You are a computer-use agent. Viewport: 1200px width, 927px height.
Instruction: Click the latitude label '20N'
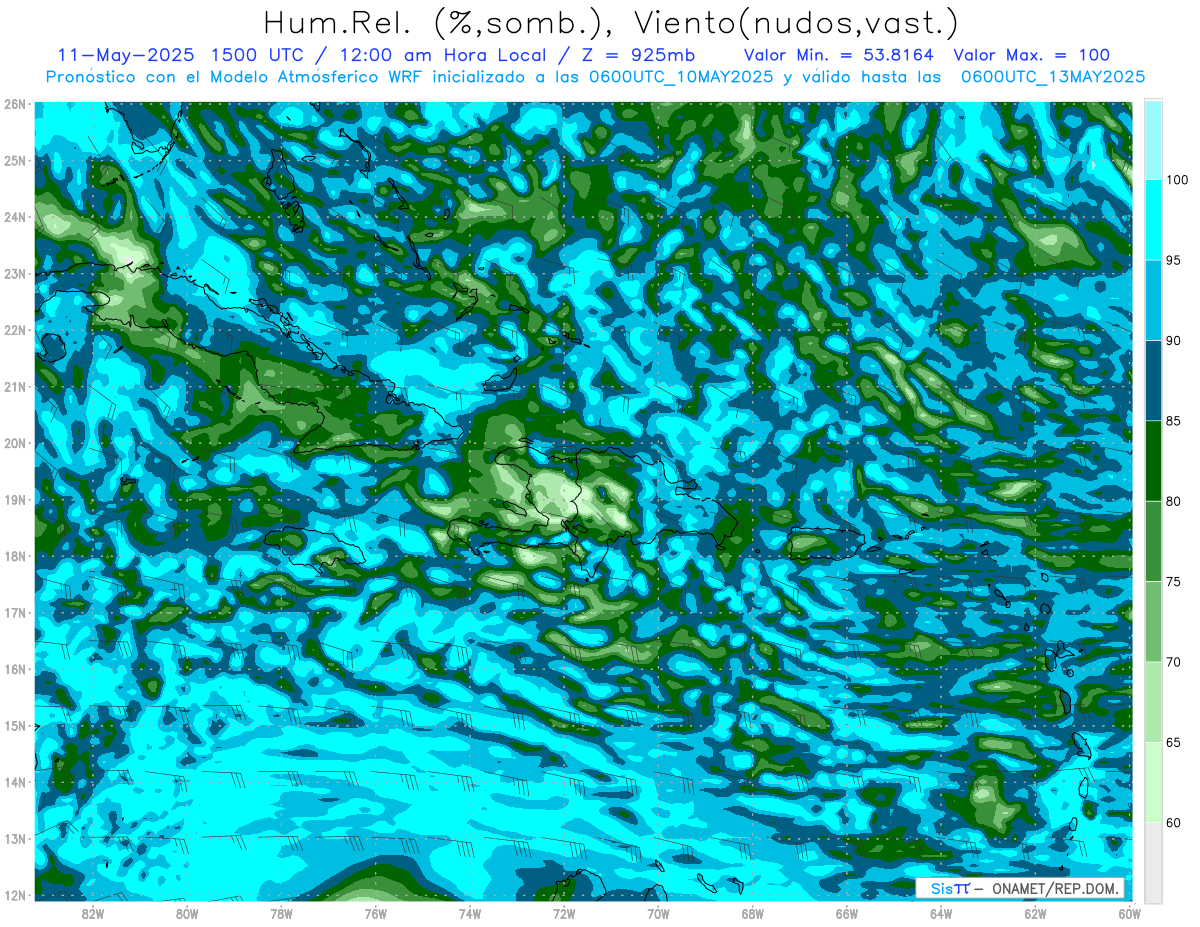click(15, 443)
